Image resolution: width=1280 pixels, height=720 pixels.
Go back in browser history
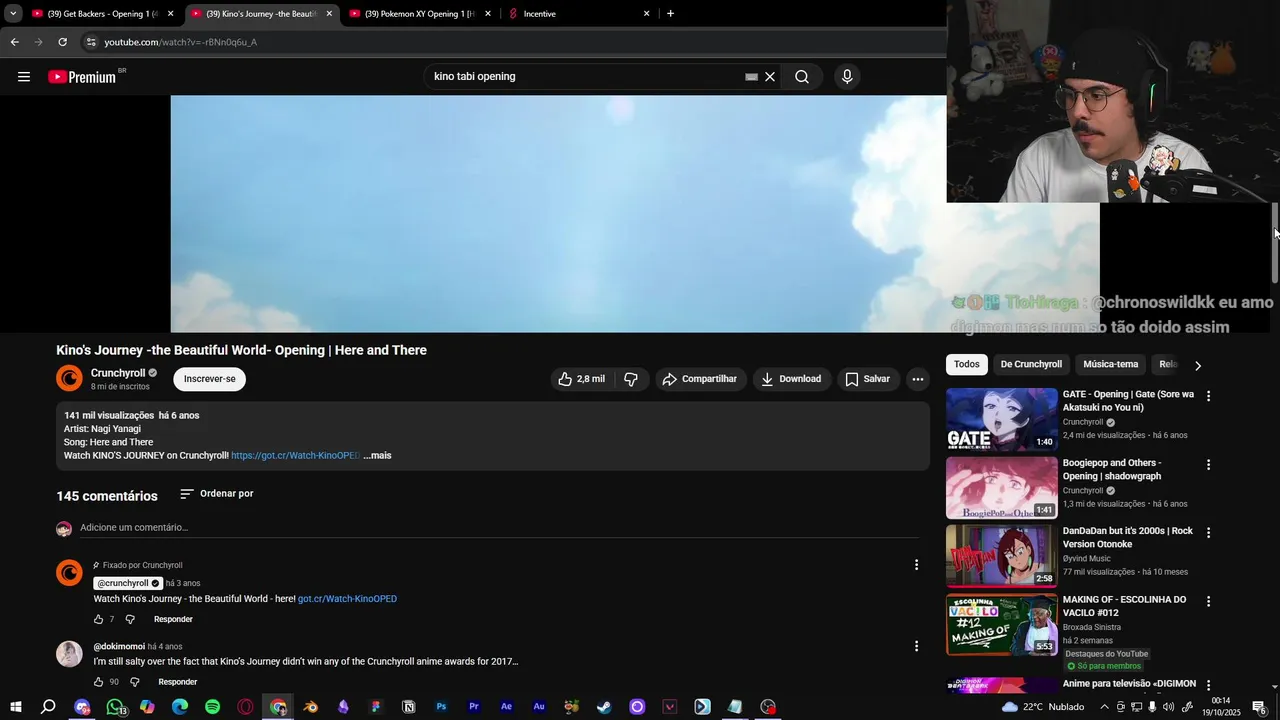coord(14,42)
